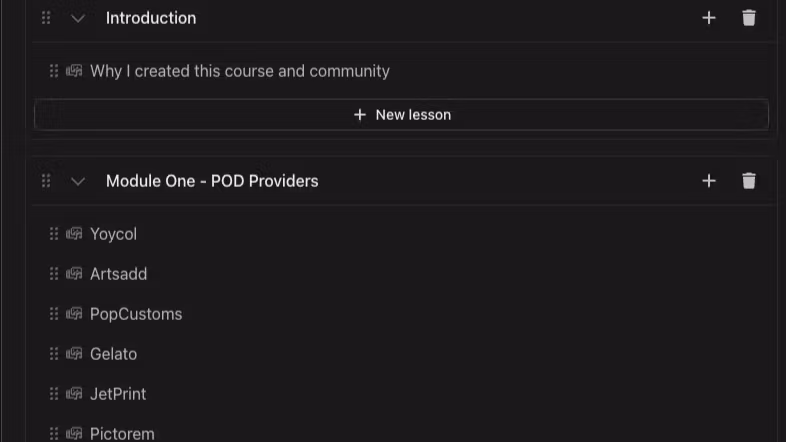This screenshot has height=442, width=786.
Task: Delete the Introduction section via trash icon
Action: (749, 18)
